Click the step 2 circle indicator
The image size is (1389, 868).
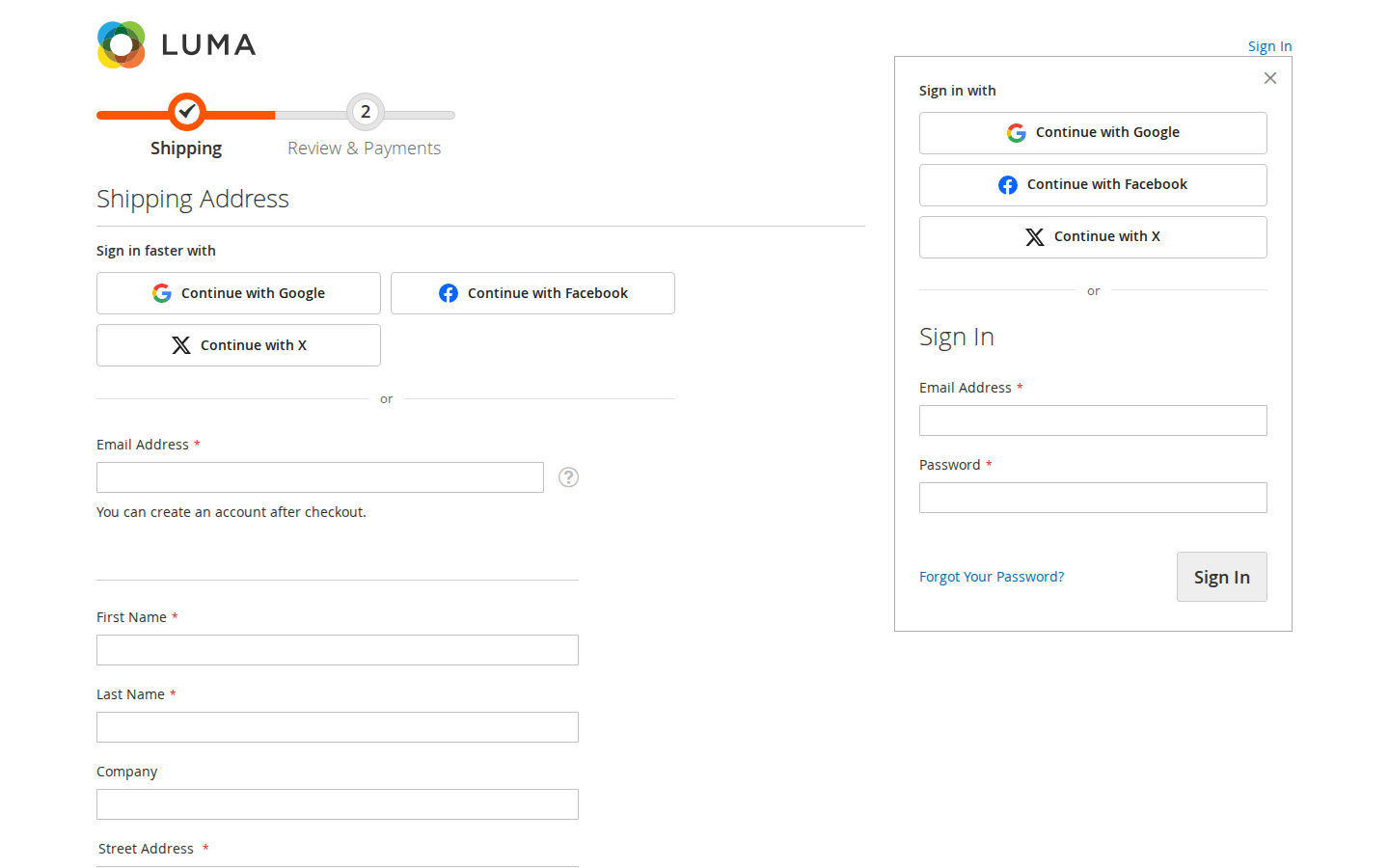tap(366, 112)
